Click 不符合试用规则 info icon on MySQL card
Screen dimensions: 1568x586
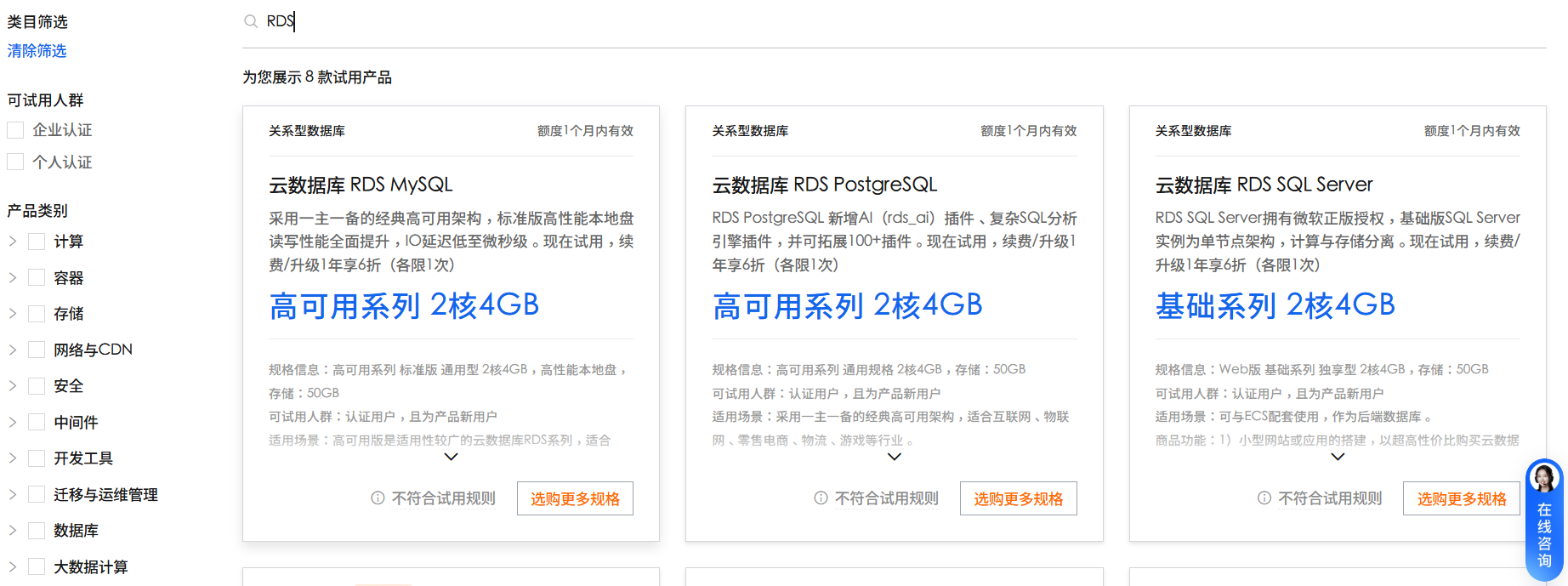378,498
